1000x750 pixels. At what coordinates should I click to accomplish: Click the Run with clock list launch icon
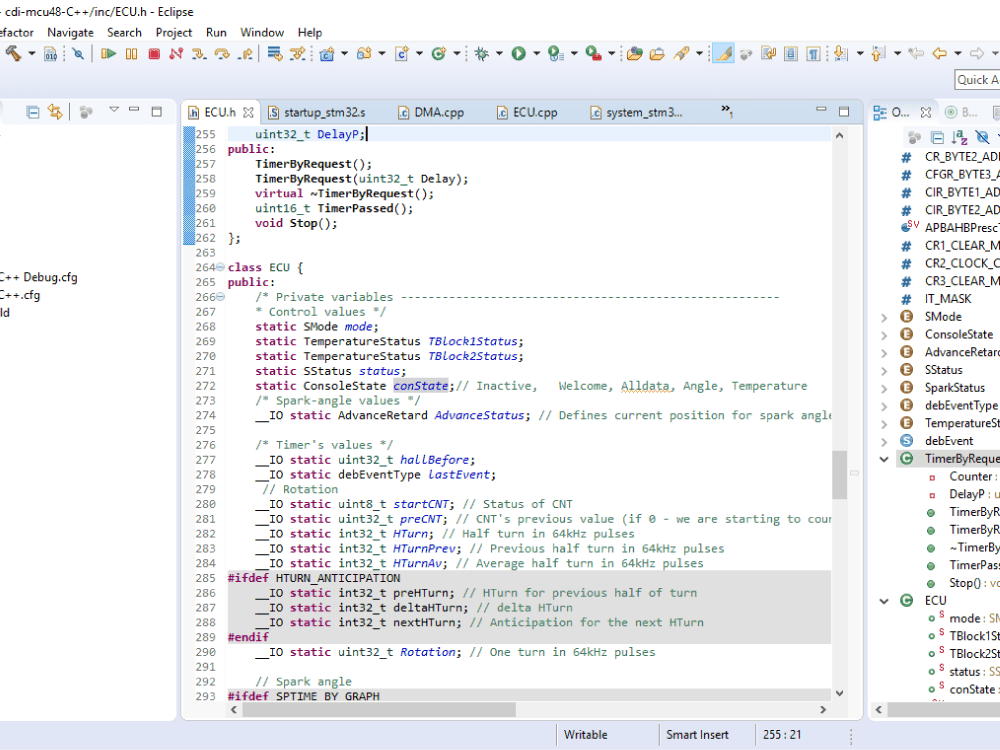tap(556, 54)
